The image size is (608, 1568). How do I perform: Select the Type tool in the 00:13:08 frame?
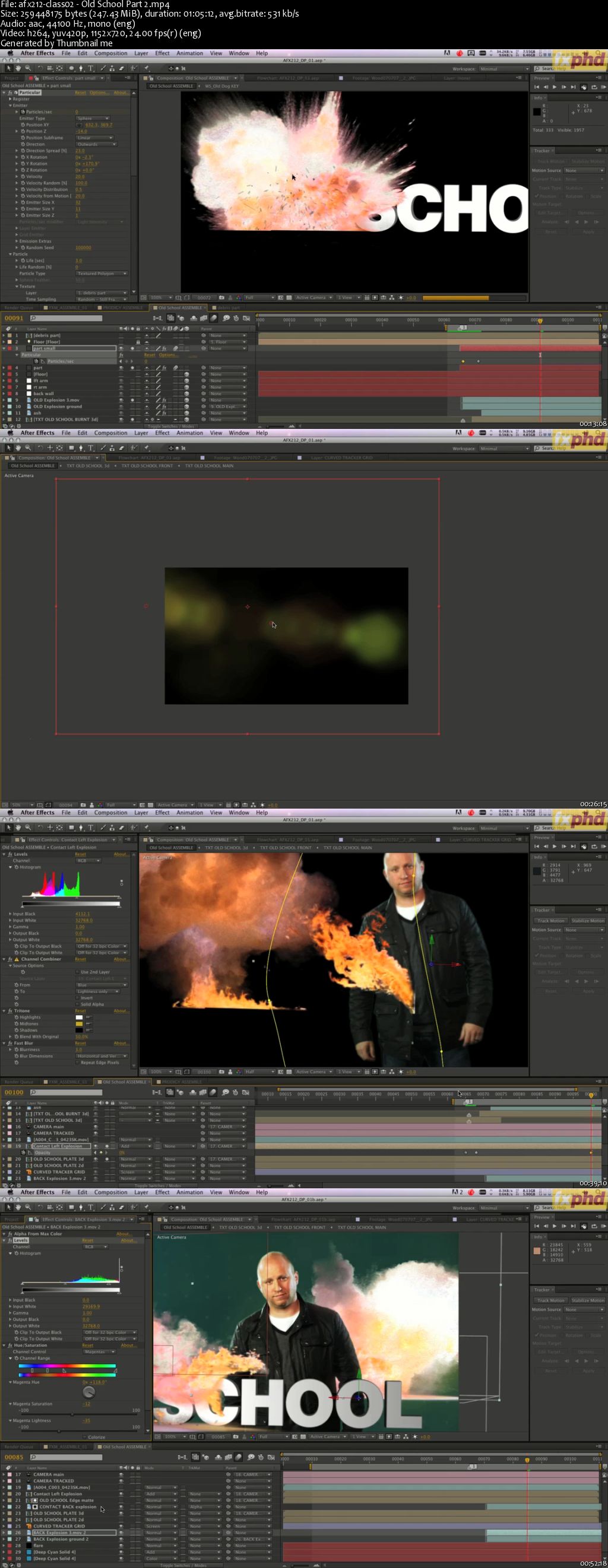(x=91, y=68)
